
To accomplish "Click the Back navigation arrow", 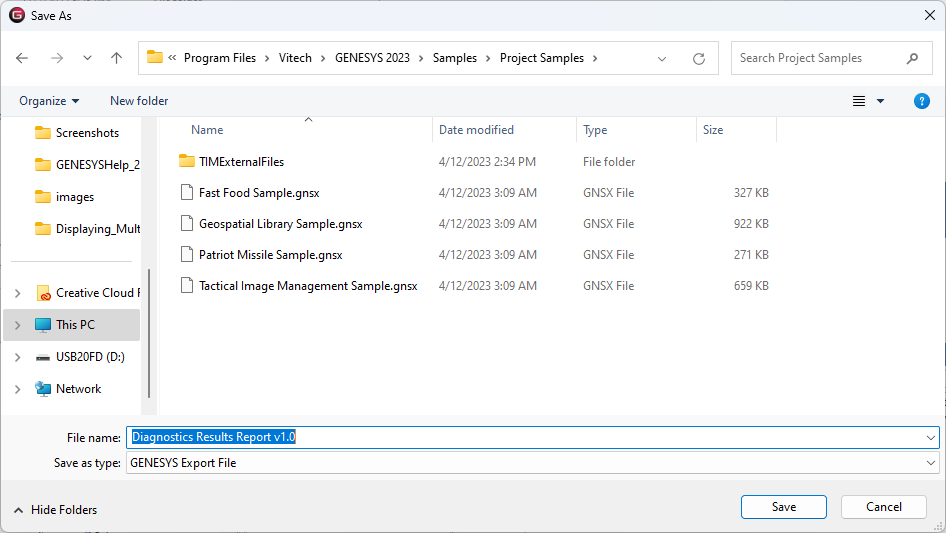I will pos(22,58).
